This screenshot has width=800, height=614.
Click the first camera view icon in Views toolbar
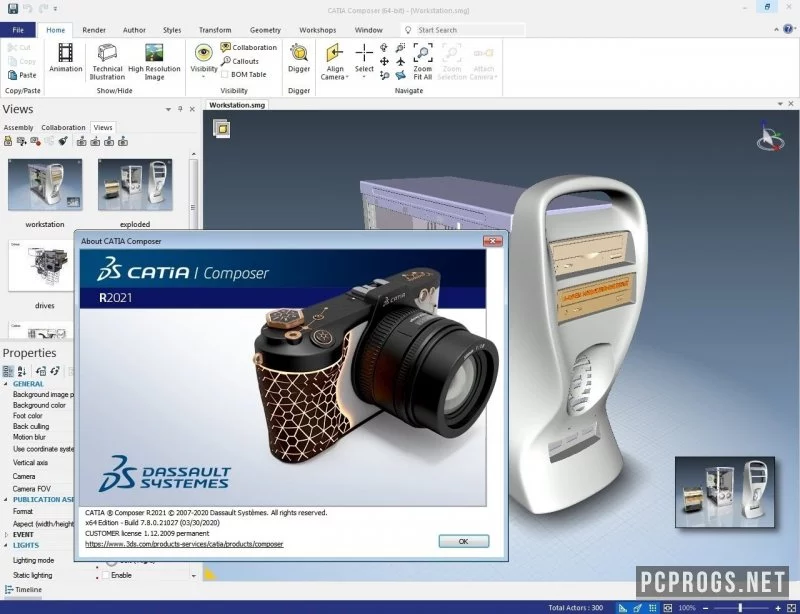[x=82, y=141]
